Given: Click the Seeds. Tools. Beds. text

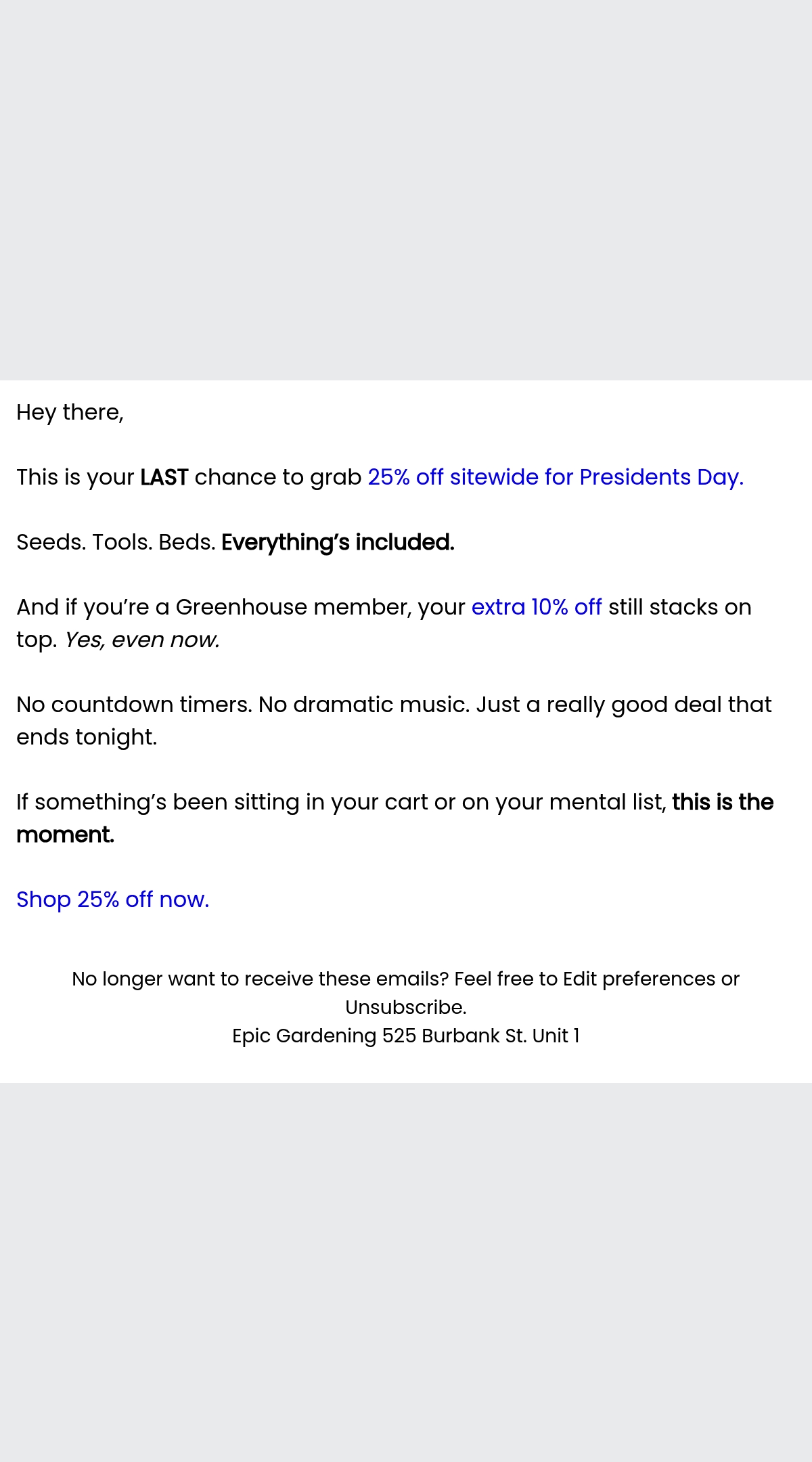Looking at the screenshot, I should point(116,542).
